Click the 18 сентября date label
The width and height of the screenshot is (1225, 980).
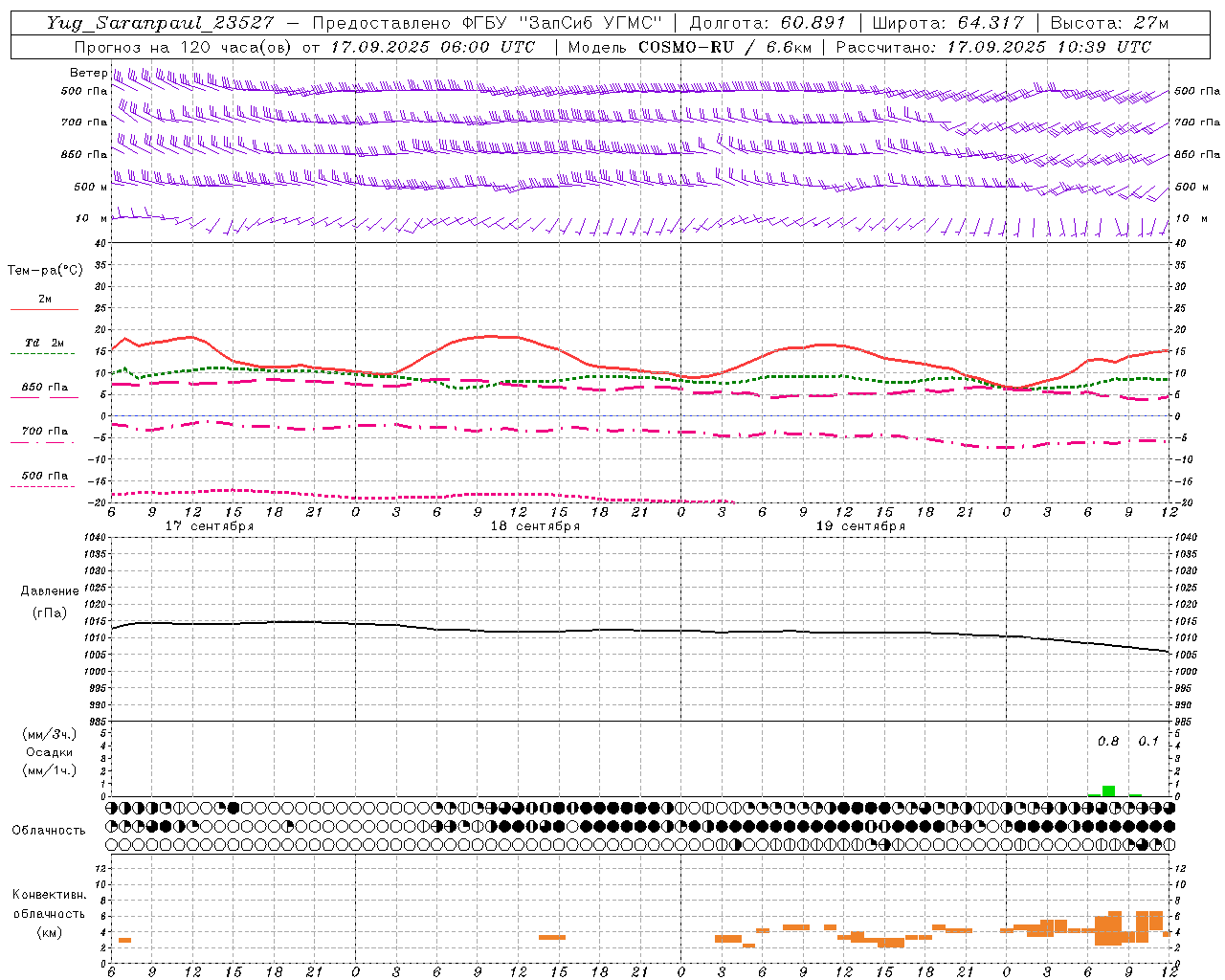tap(535, 526)
